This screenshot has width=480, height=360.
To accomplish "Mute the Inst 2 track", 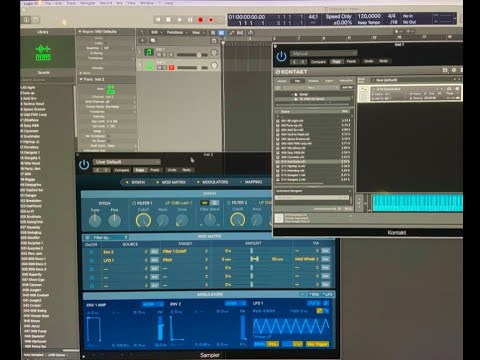I will [159, 68].
